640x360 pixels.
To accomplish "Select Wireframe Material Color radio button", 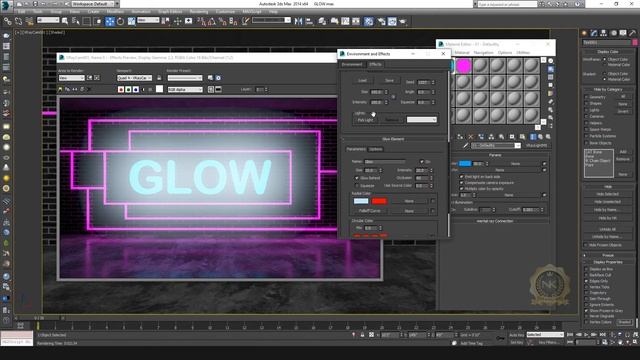I will pos(604,65).
